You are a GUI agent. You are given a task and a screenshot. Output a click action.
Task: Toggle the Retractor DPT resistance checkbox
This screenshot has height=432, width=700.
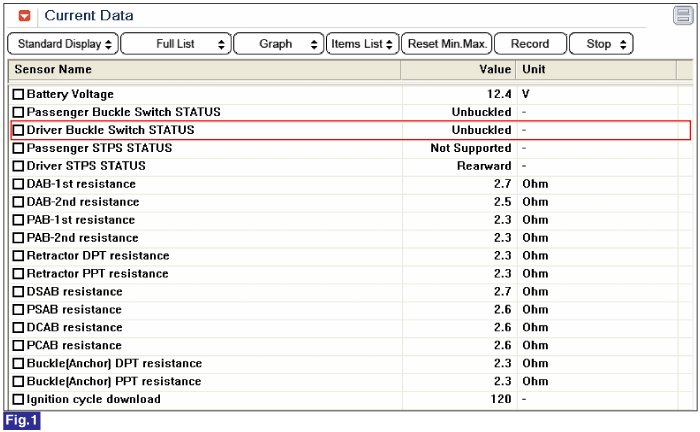coord(18,256)
